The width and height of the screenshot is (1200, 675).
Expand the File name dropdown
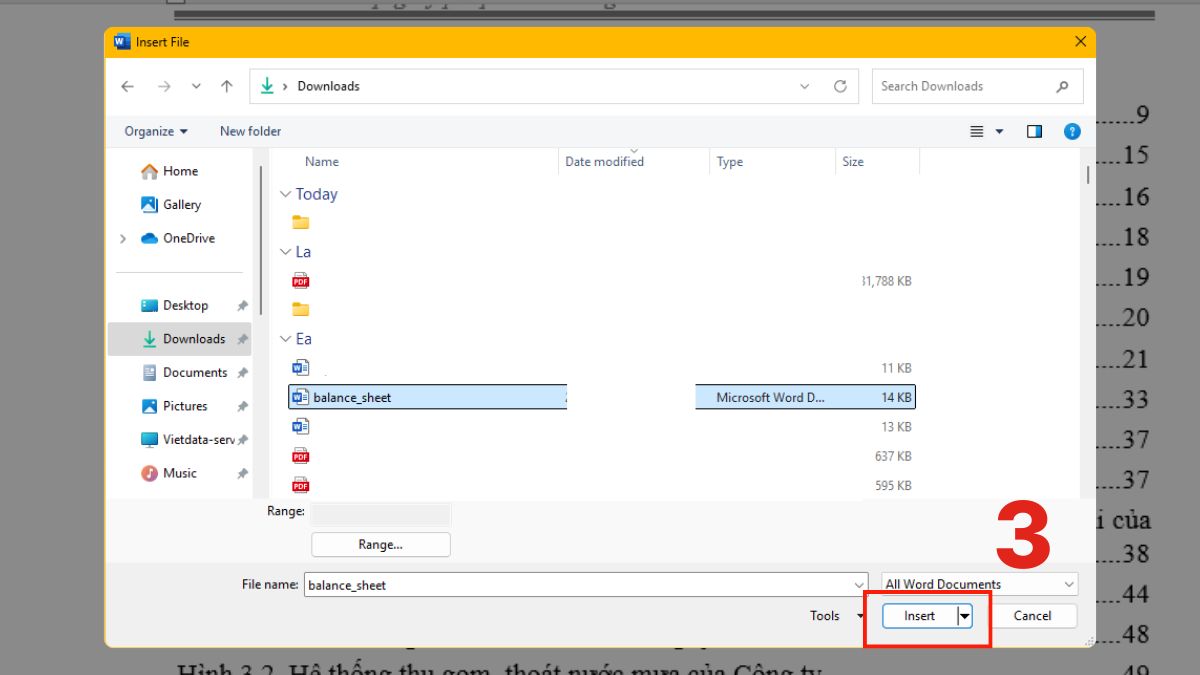tap(860, 584)
